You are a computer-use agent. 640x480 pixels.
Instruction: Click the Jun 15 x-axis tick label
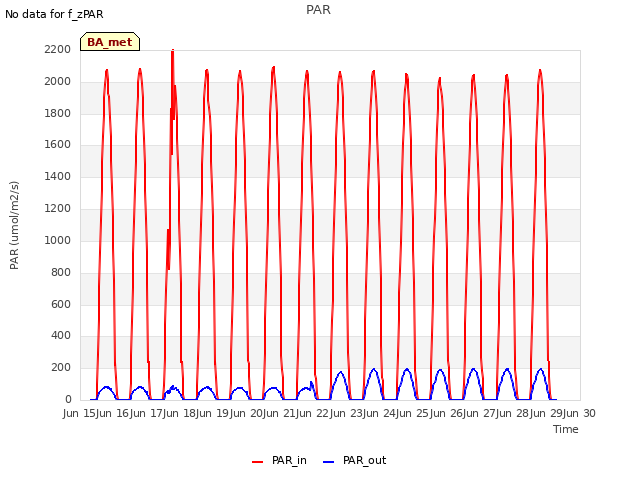pyautogui.click(x=79, y=413)
